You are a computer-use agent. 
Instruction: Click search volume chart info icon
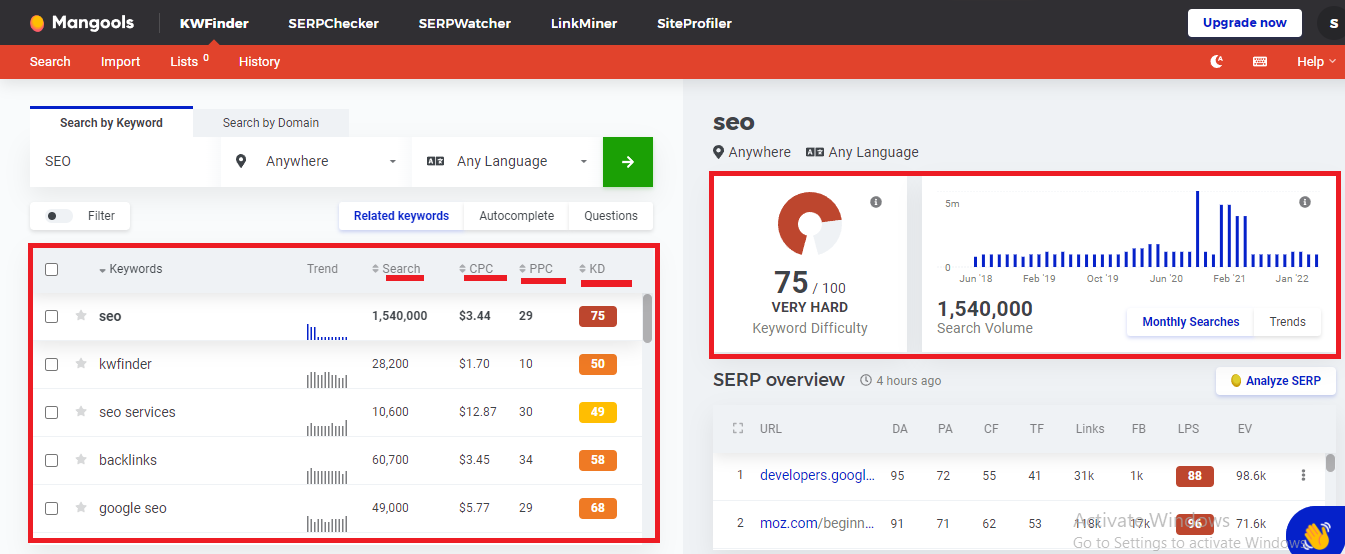coord(1304,202)
